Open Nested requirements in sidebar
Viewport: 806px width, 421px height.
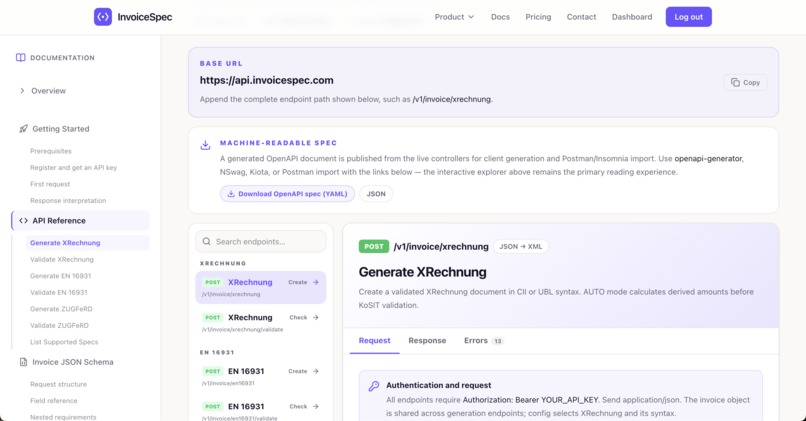coord(63,417)
